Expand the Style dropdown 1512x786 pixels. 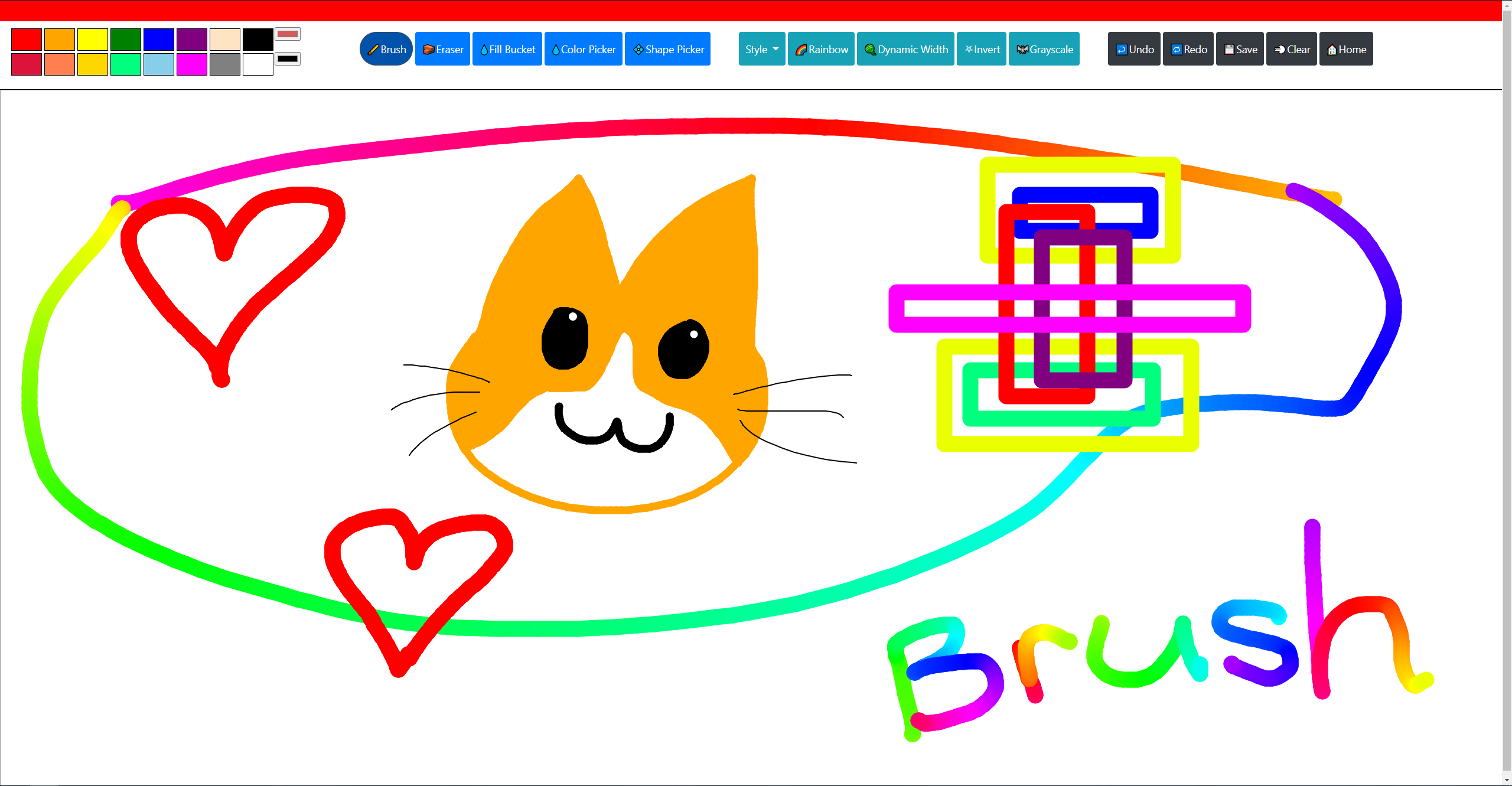click(762, 49)
